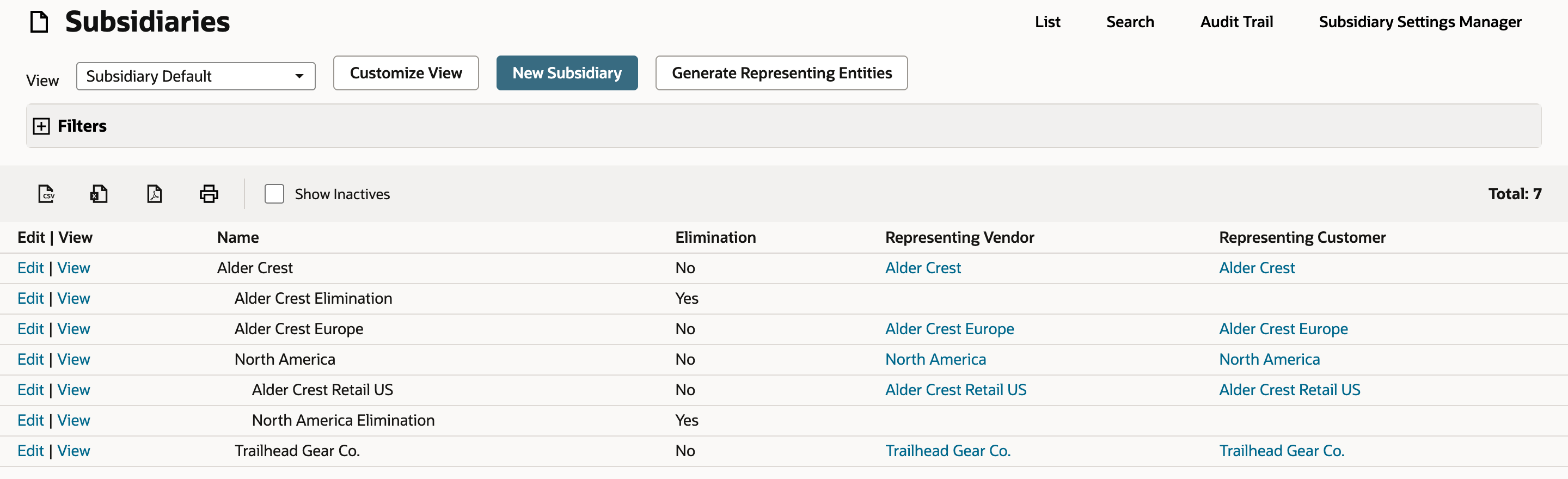
Task: Select the North America Elimination name cell
Action: click(x=342, y=420)
